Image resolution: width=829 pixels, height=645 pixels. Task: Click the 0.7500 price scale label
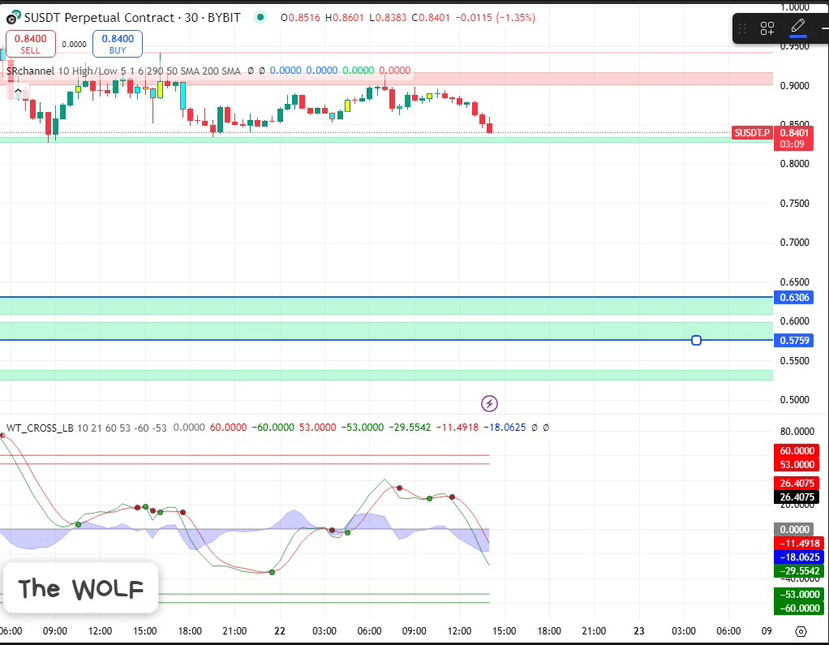pyautogui.click(x=795, y=204)
